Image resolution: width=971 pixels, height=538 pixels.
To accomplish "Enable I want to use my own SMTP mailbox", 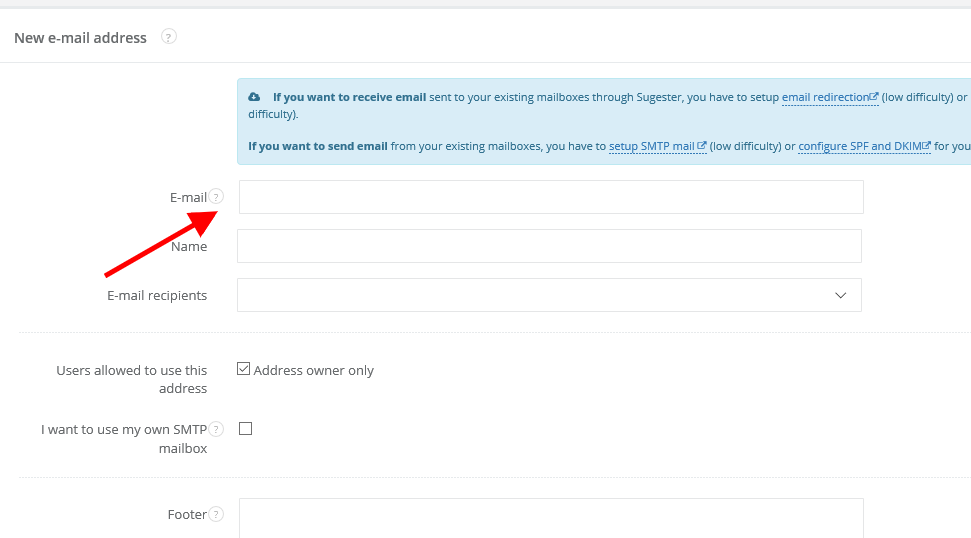I will pyautogui.click(x=245, y=429).
